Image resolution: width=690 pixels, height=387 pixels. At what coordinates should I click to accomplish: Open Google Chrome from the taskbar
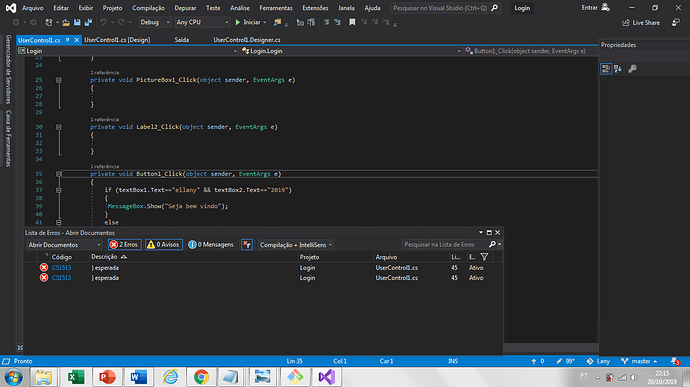201,377
